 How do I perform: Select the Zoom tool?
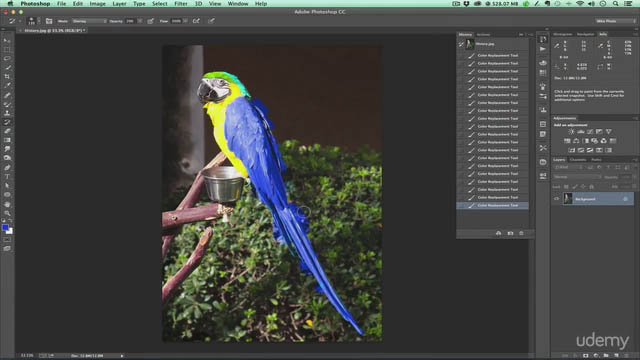click(7, 213)
